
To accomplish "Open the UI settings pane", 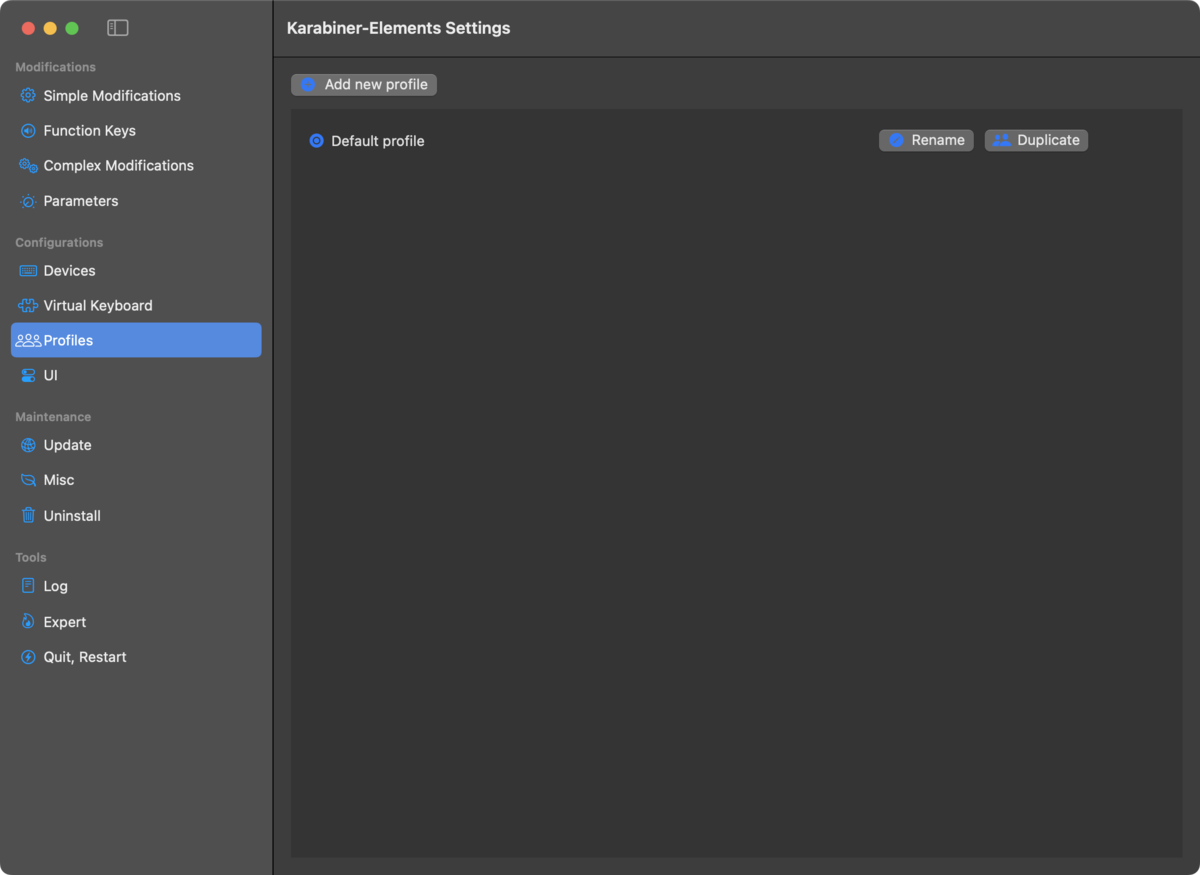I will pyautogui.click(x=136, y=376).
